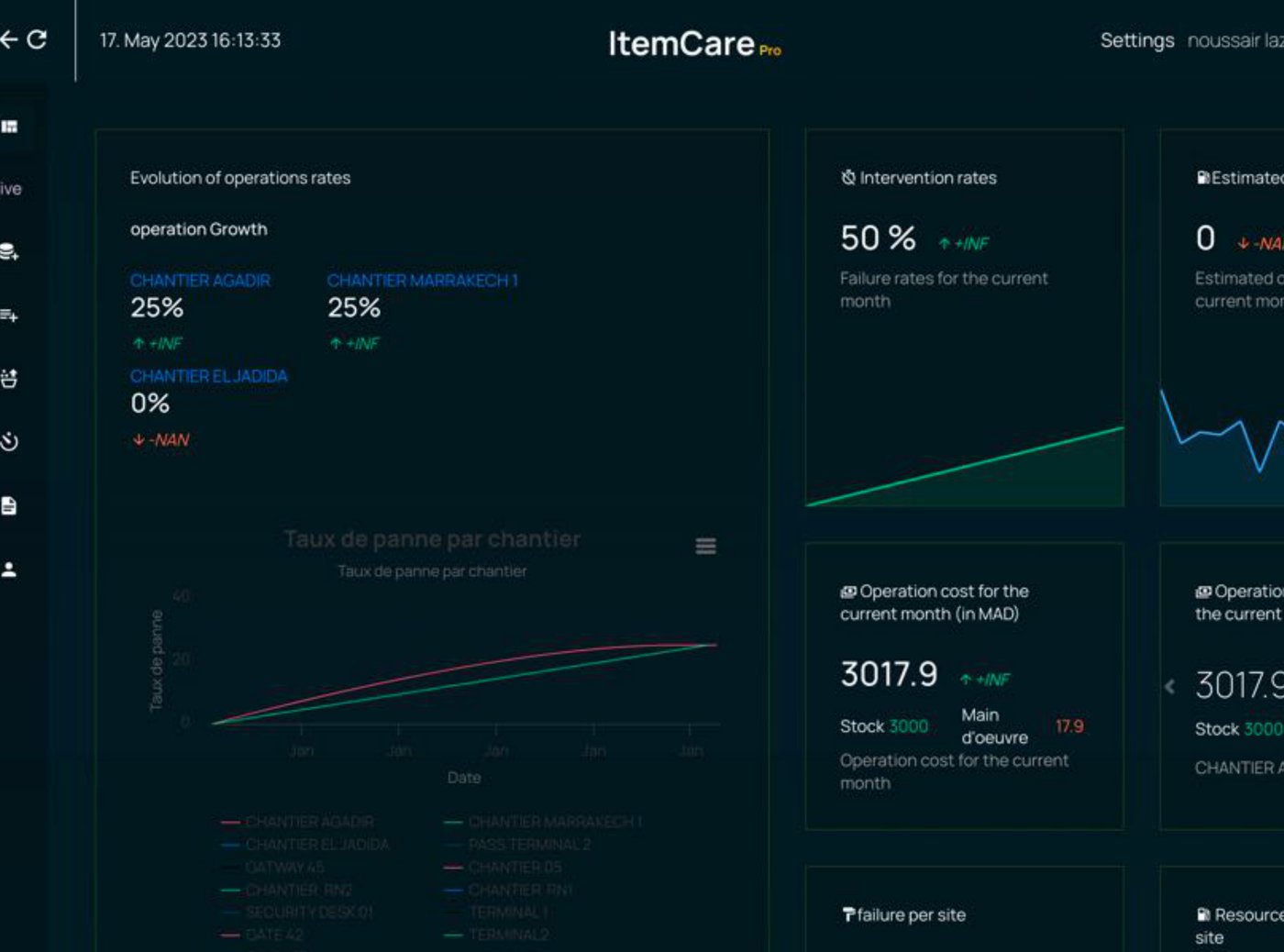Click the icon beside Resource site title

[x=1203, y=914]
